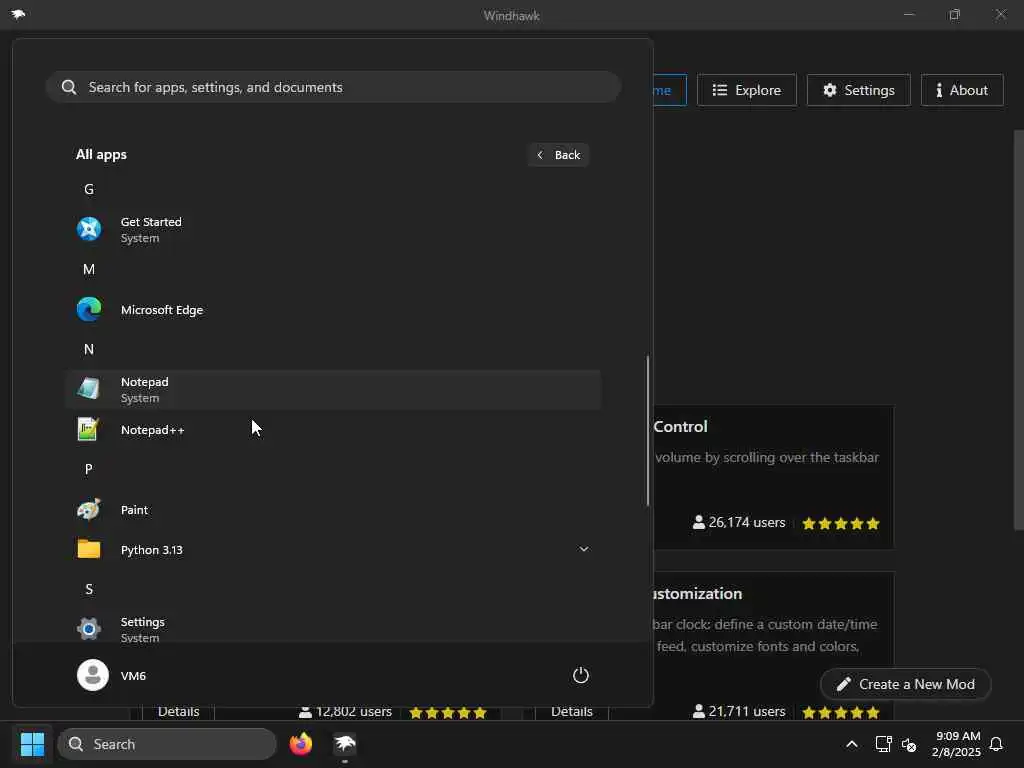The image size is (1024, 768).
Task: Click the letter S section header
Action: coord(89,589)
